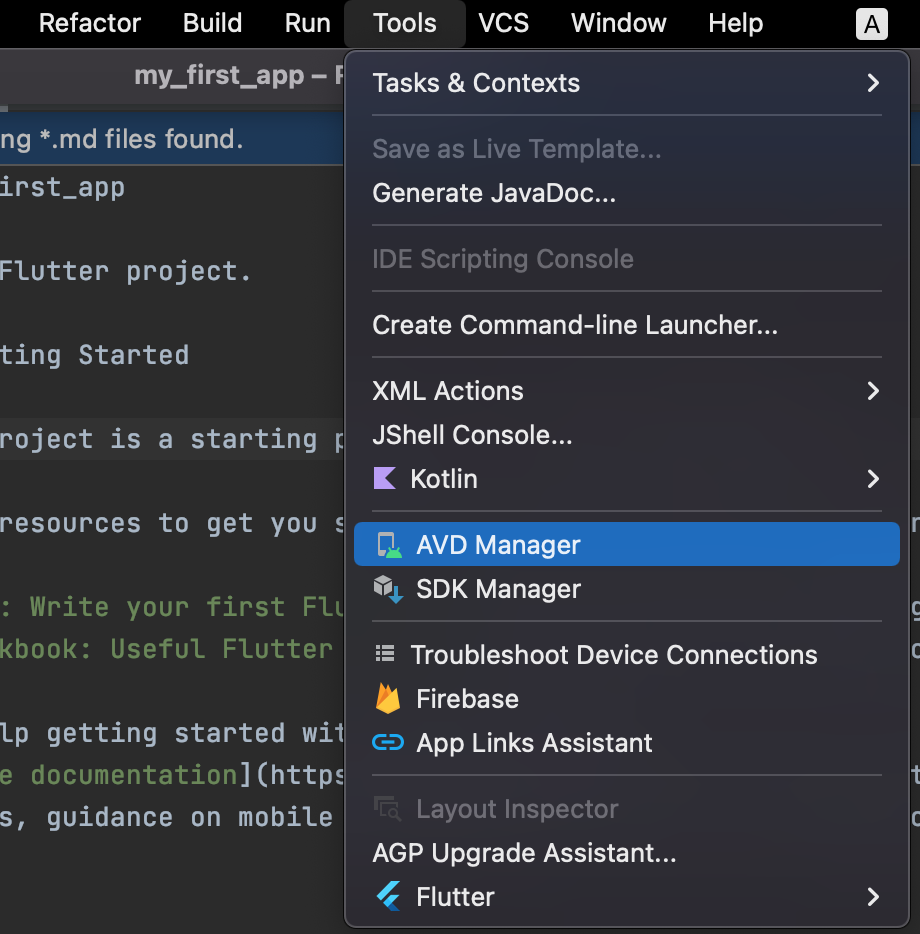Click the input source 'A' icon in menu bar
This screenshot has width=920, height=934.
pos(872,24)
